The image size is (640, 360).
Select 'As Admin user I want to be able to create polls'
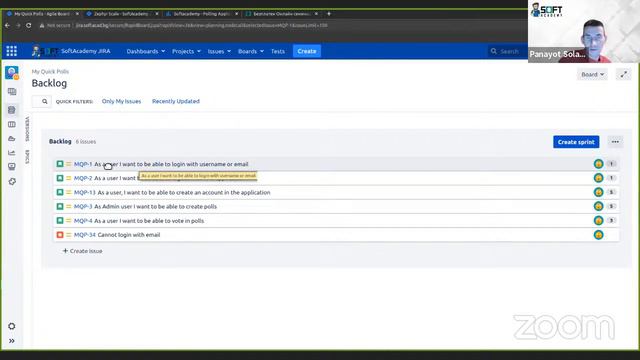click(x=156, y=207)
